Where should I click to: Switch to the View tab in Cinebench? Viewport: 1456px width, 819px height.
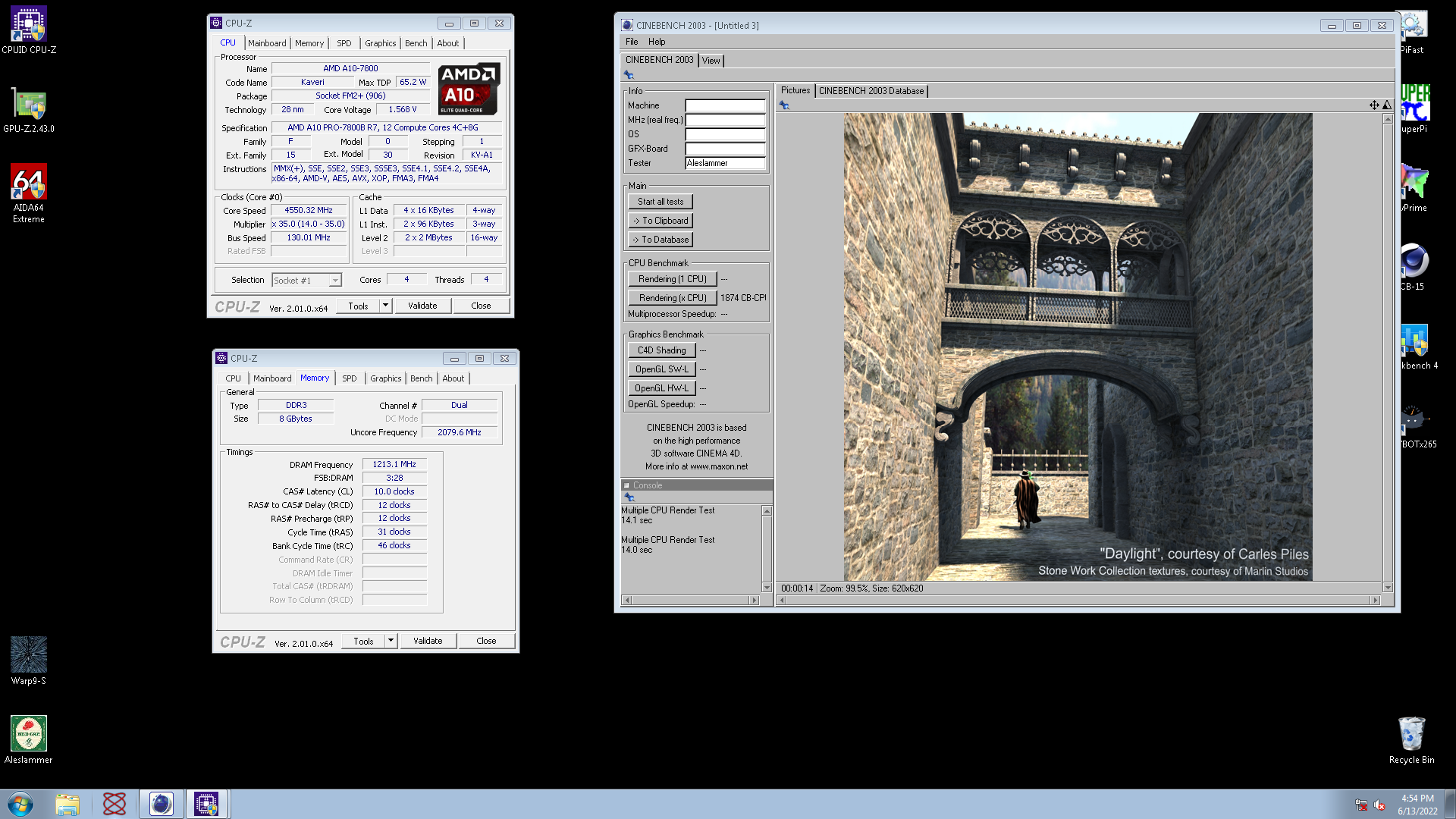click(x=711, y=61)
